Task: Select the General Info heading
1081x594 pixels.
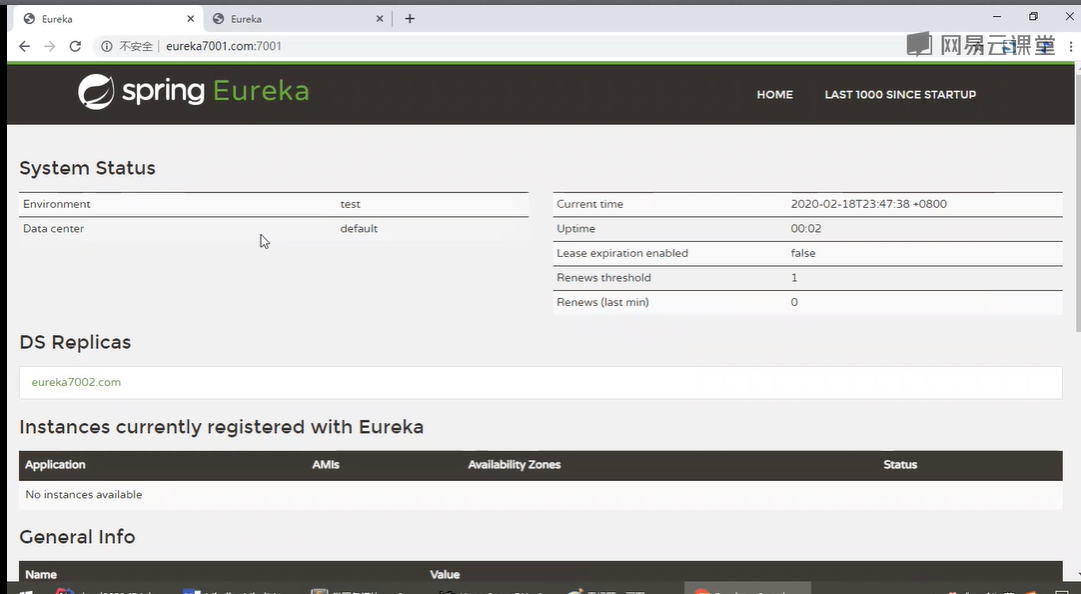Action: [77, 537]
